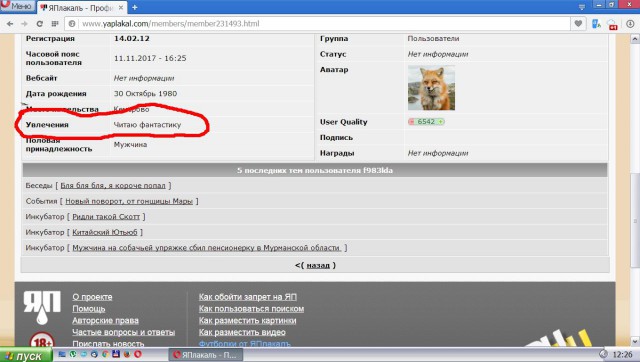Image resolution: width=640 pixels, height=362 pixels.
Task: Click the minus on User Quality rating
Action: (411, 122)
